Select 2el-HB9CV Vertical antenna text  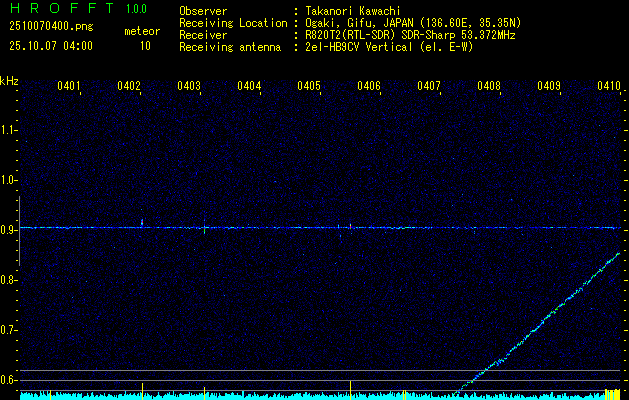coord(388,47)
